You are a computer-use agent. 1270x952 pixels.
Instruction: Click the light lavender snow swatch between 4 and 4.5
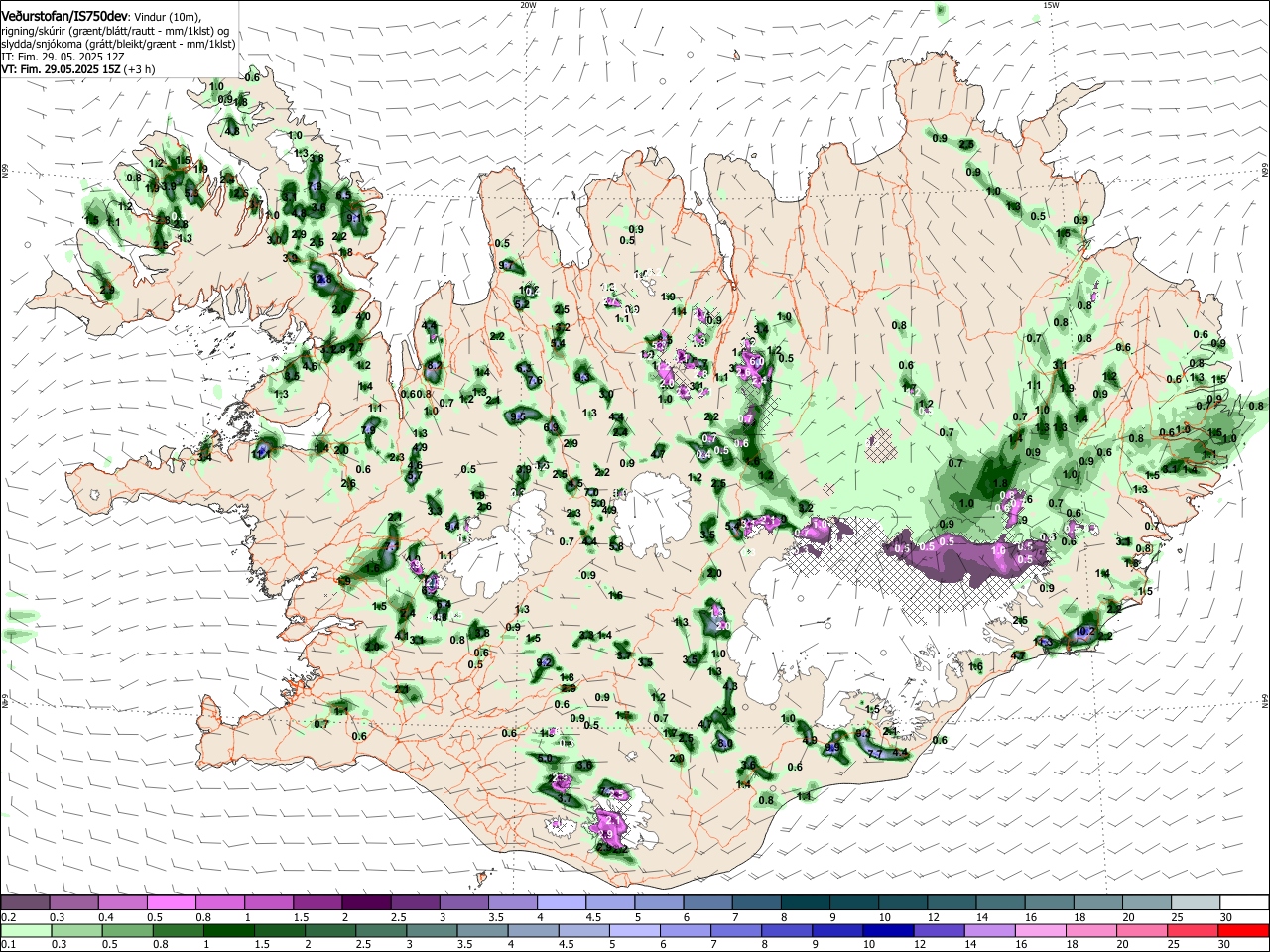click(x=564, y=902)
